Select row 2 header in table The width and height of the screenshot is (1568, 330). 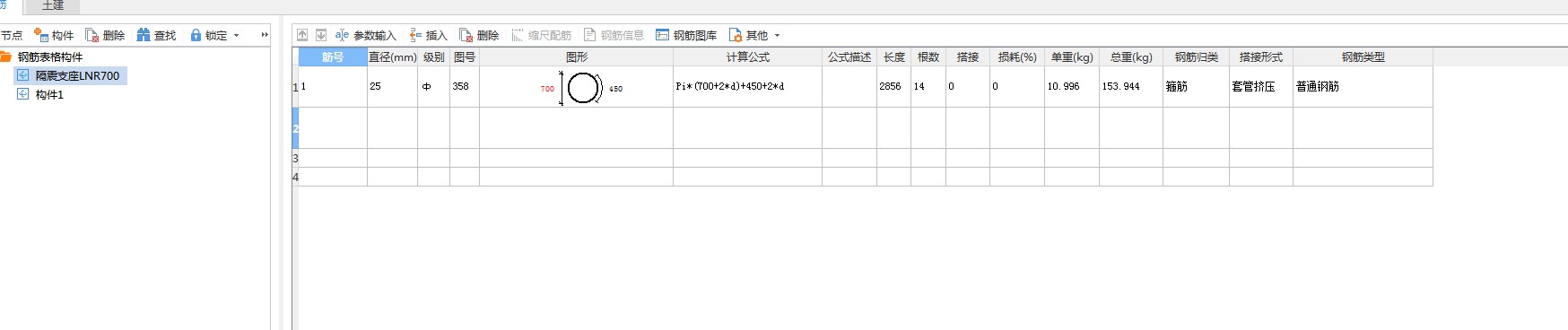[295, 128]
